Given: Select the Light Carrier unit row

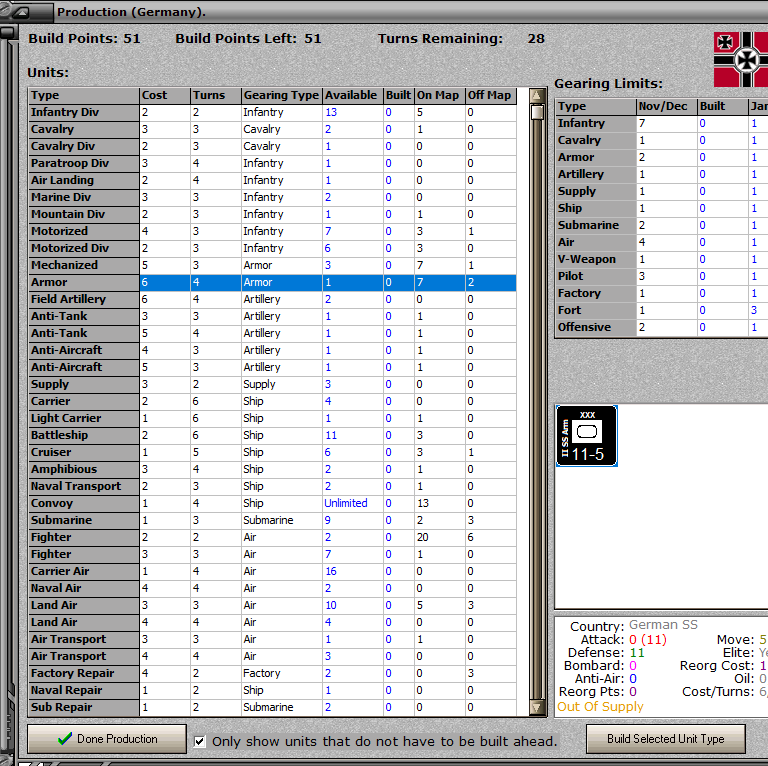Looking at the screenshot, I should pos(272,418).
